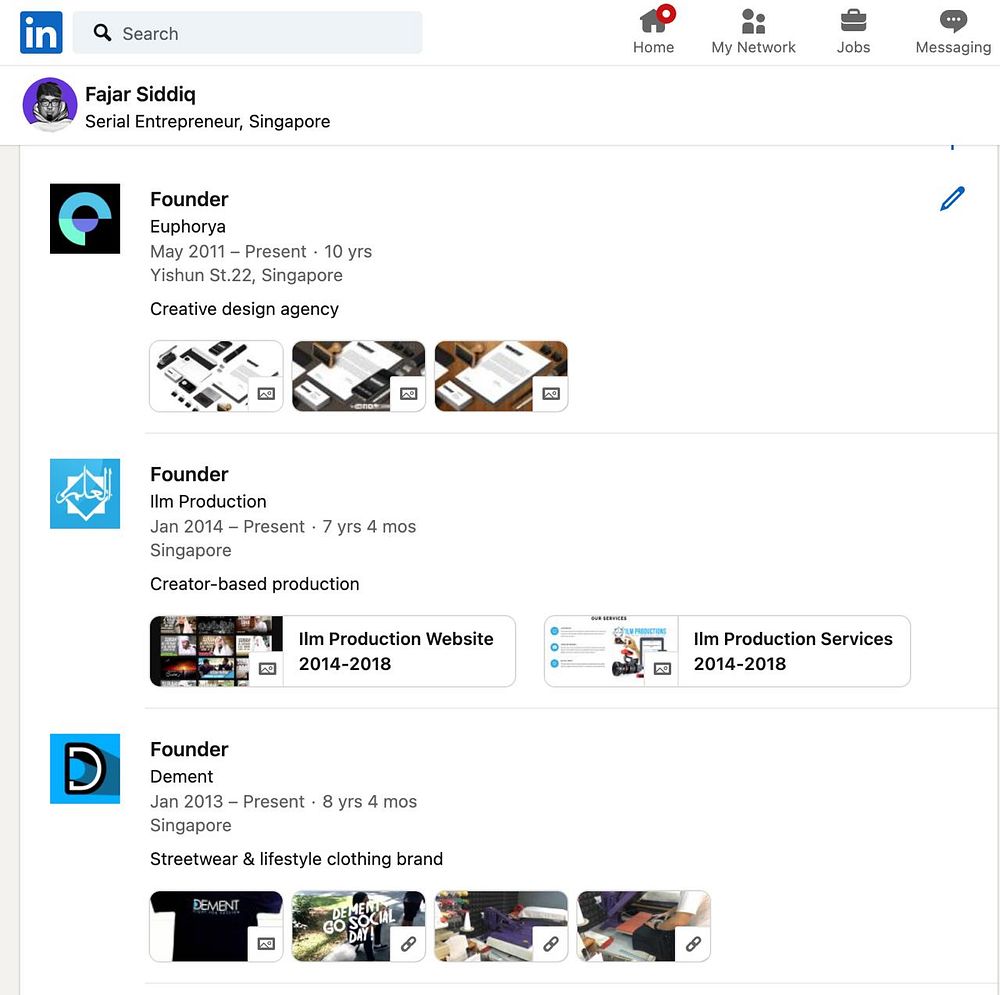
Task: Click the search magnifier icon
Action: [102, 33]
